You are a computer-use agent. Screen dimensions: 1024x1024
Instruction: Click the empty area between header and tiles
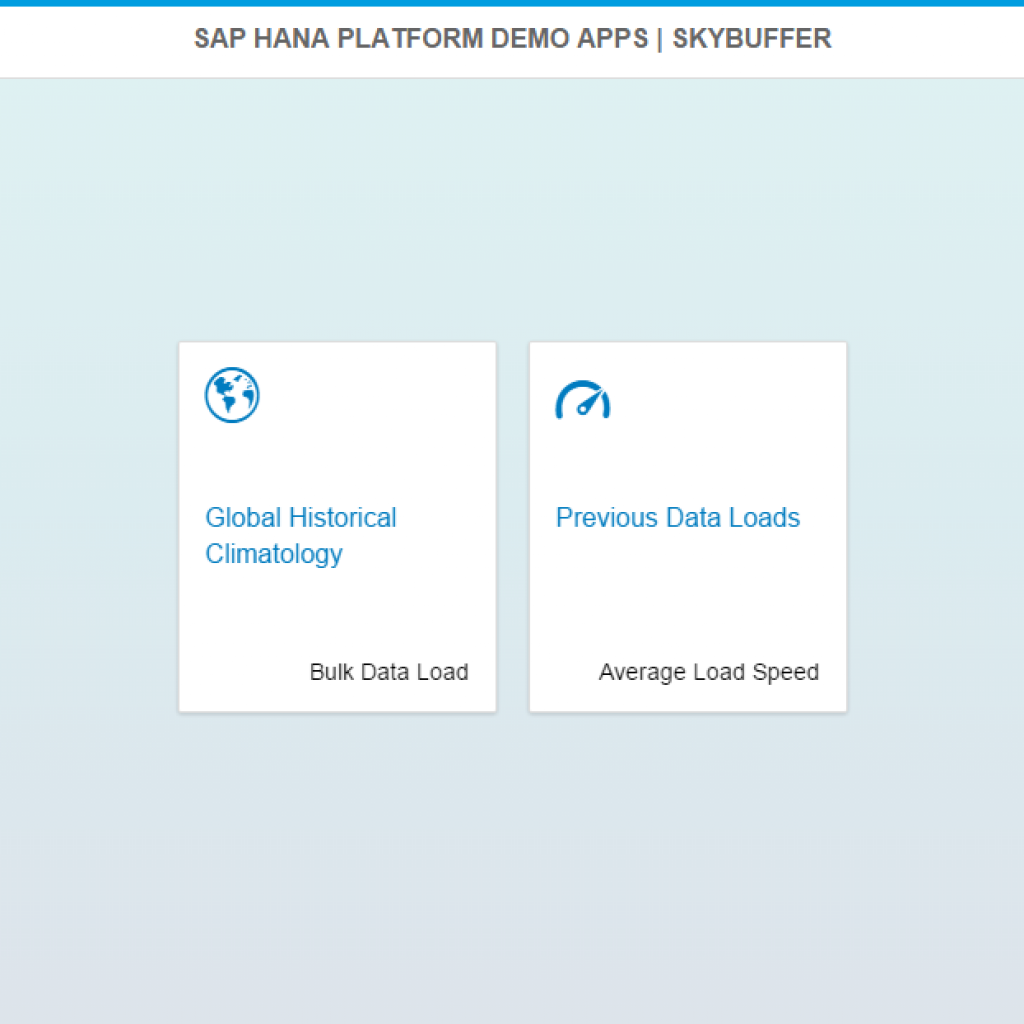pos(512,209)
